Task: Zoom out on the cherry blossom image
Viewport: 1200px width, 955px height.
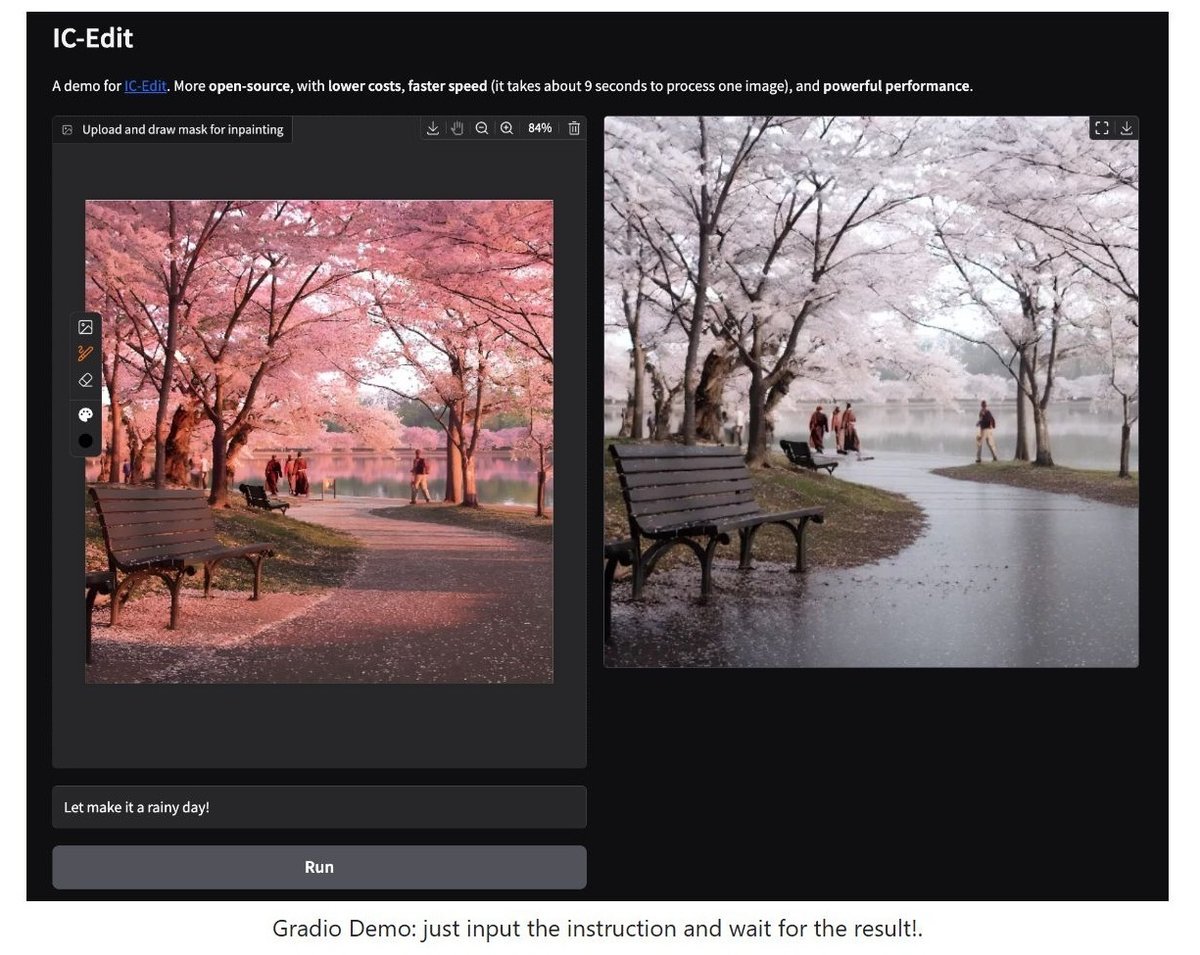Action: 482,128
